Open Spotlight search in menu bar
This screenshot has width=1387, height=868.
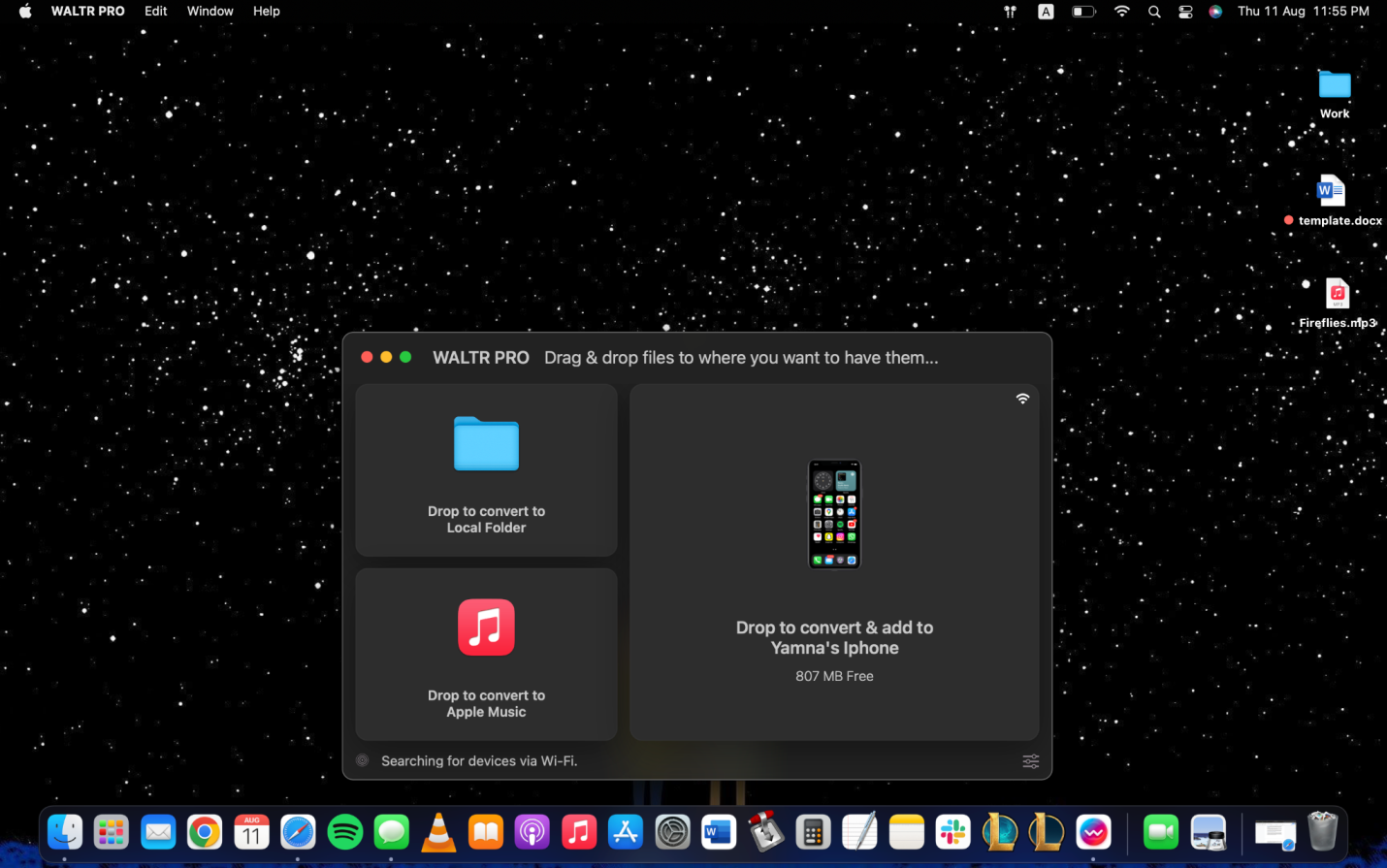tap(1154, 12)
